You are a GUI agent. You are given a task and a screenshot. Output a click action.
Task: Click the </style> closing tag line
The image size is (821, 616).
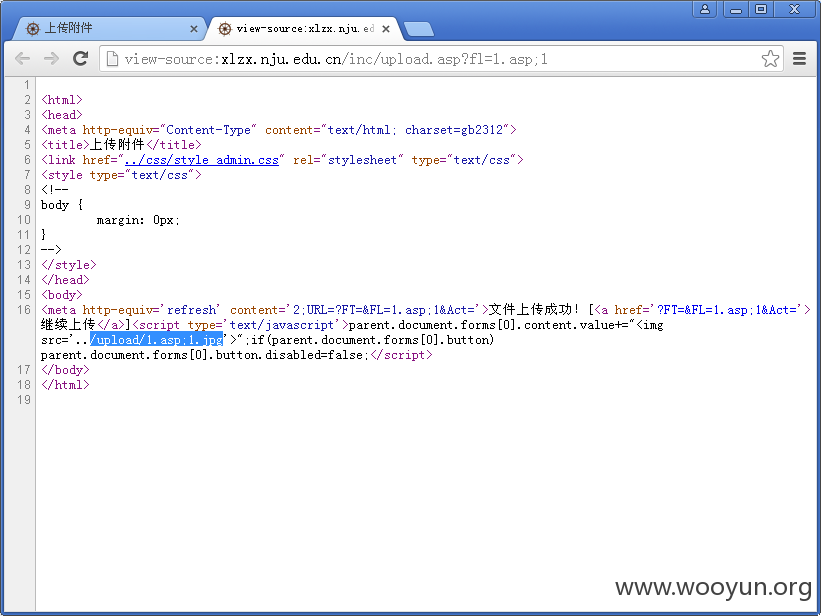[x=69, y=265]
